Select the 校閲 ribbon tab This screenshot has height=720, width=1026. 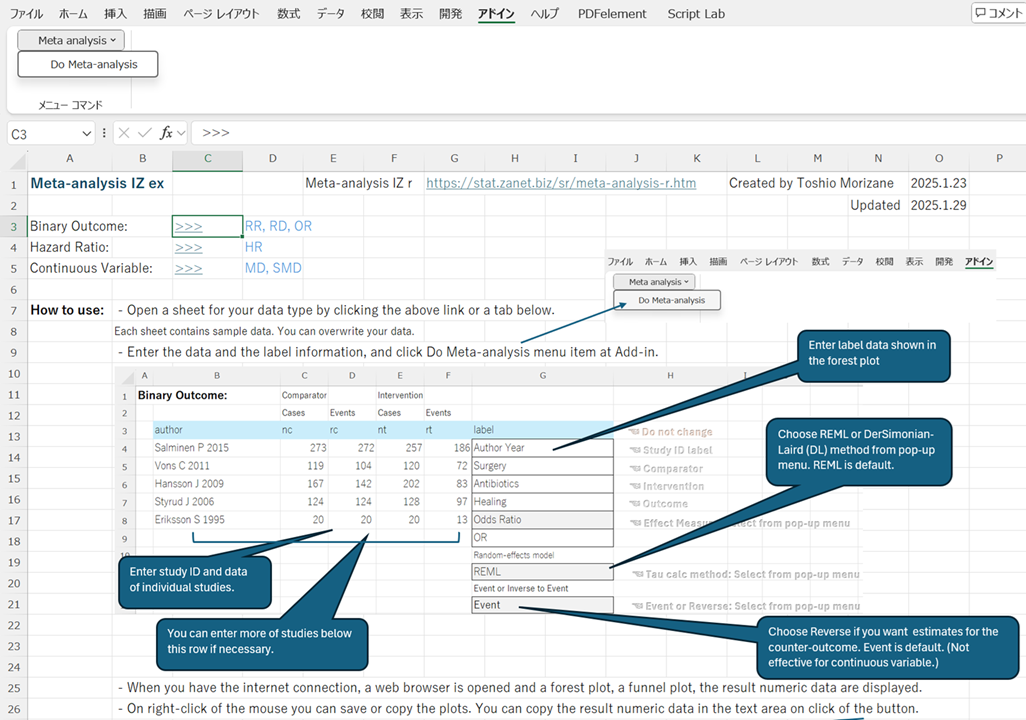click(372, 14)
